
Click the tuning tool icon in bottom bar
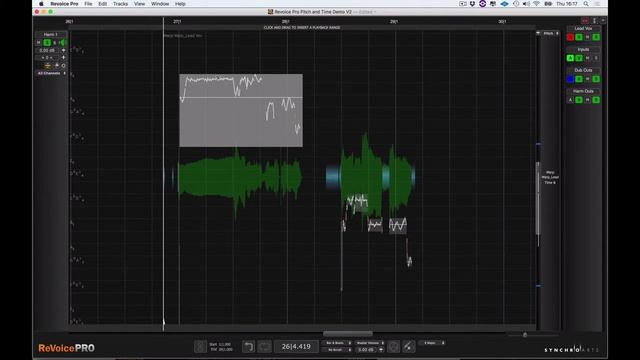coord(409,347)
